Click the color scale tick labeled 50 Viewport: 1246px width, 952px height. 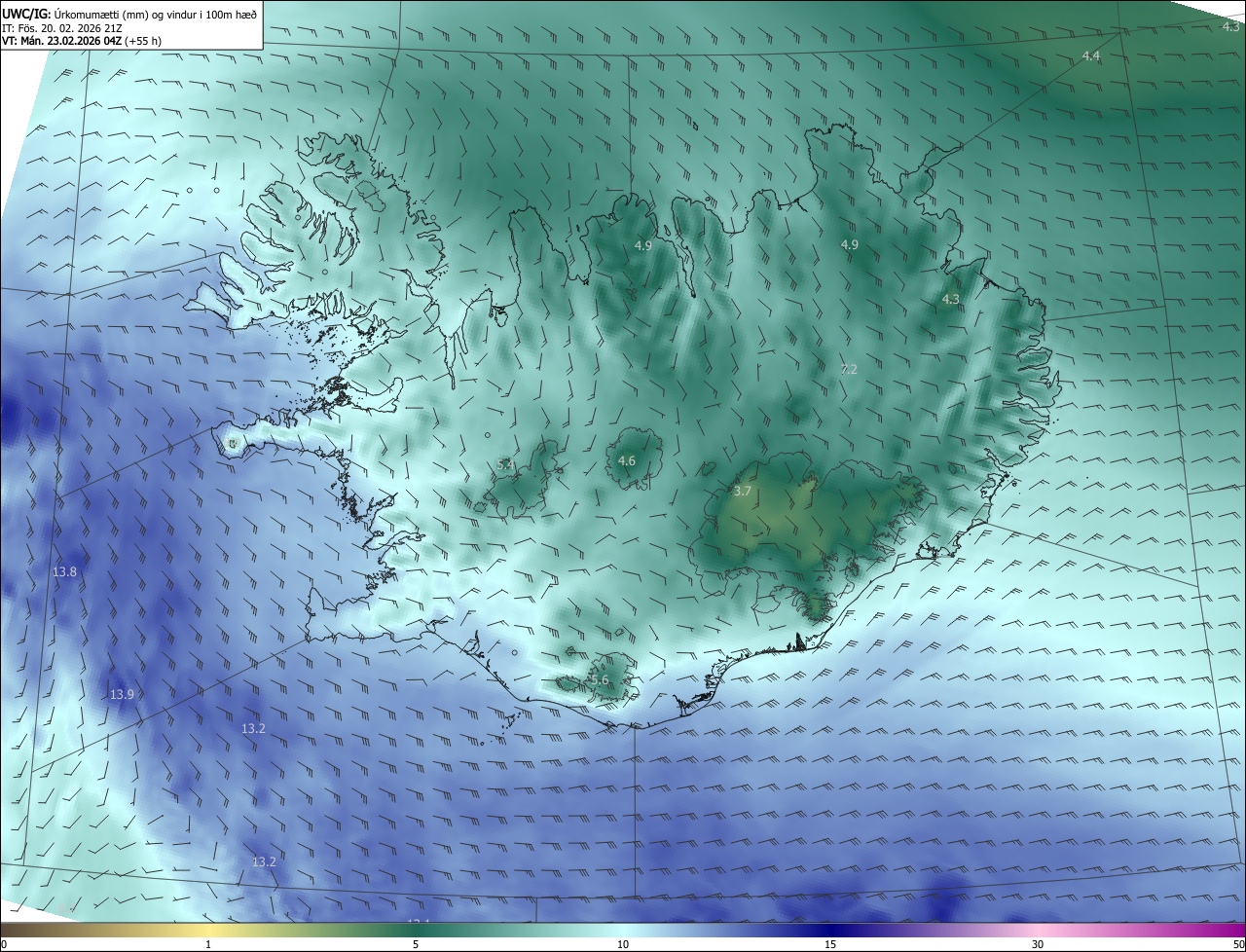[x=1238, y=944]
